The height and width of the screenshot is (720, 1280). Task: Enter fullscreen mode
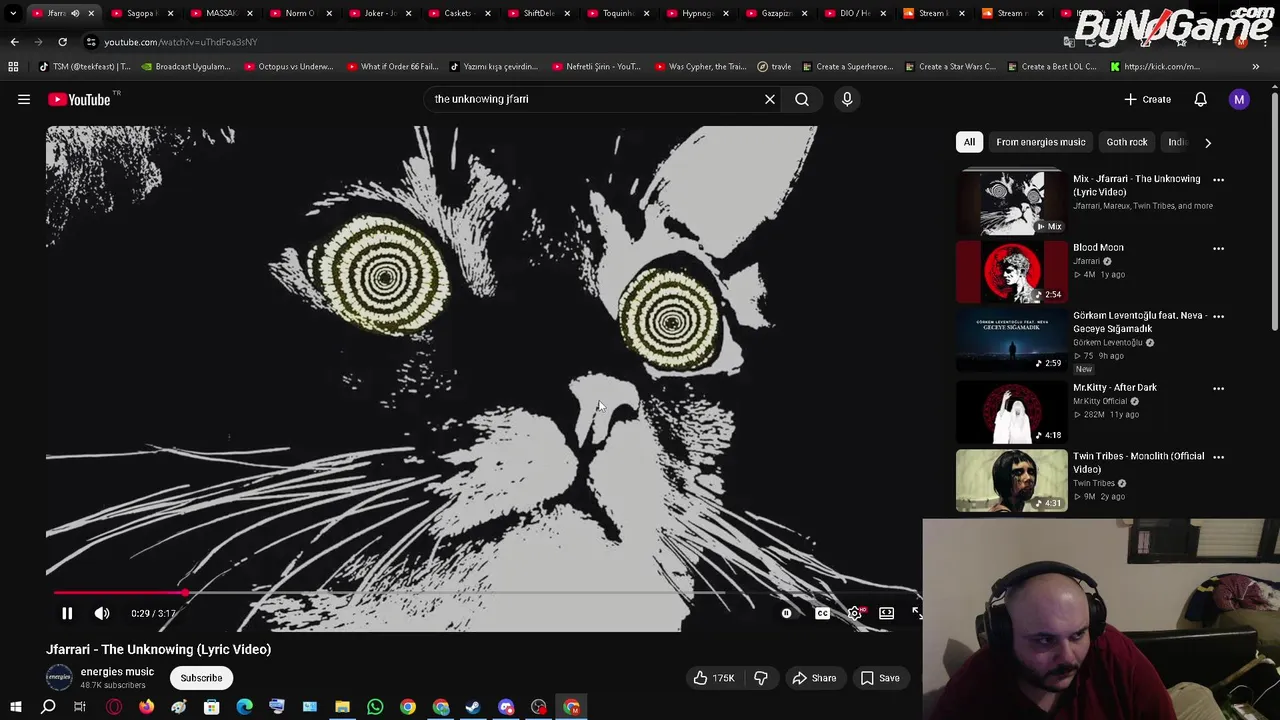coord(917,613)
